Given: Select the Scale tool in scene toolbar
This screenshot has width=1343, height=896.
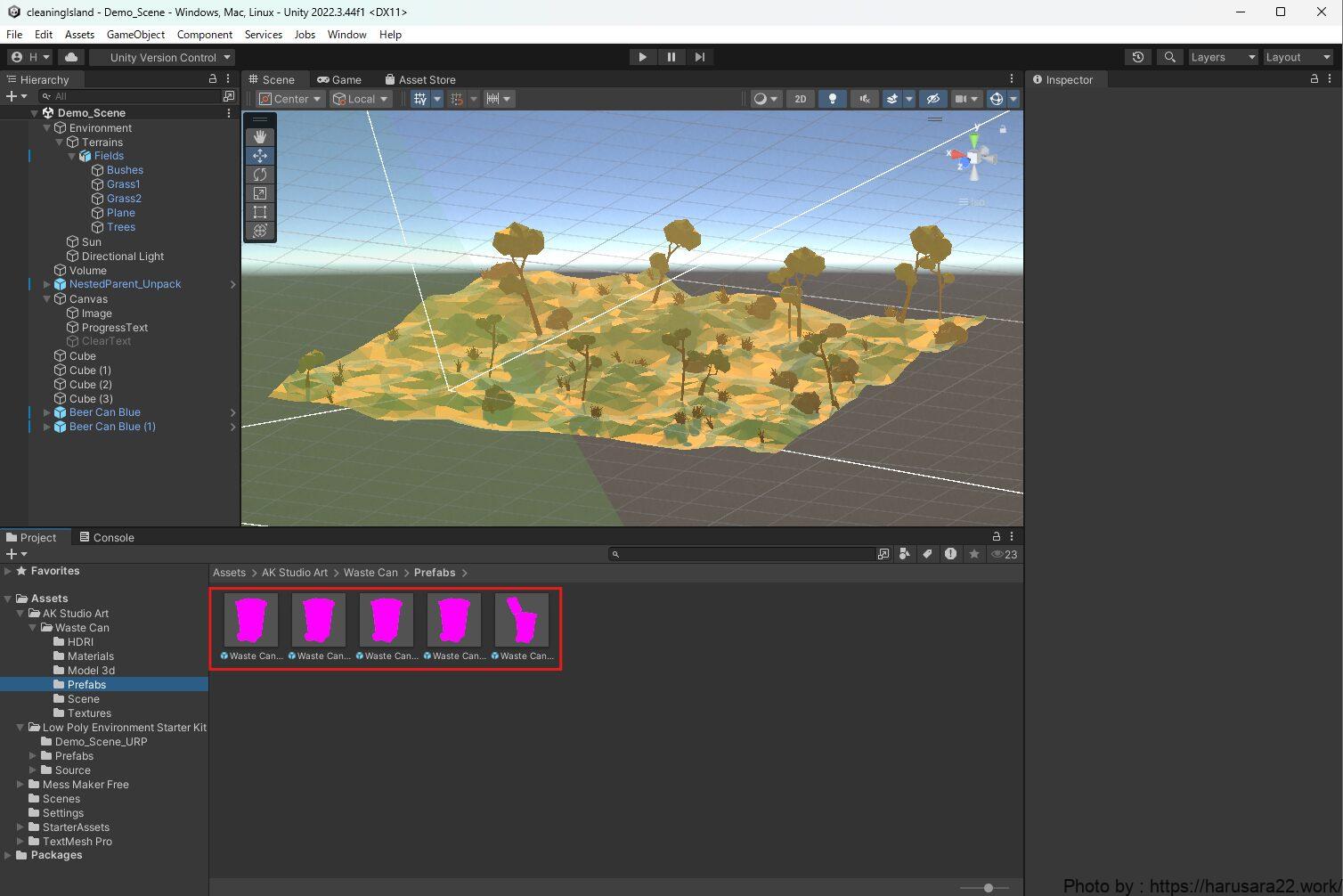Looking at the screenshot, I should click(260, 193).
